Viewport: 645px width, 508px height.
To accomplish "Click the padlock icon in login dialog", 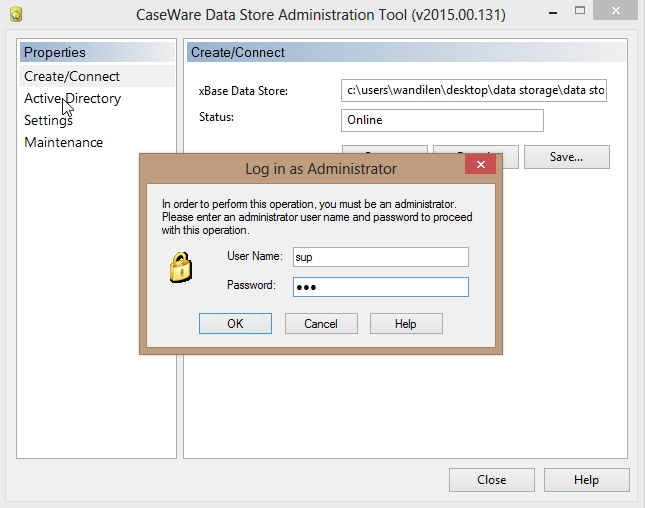I will pos(180,268).
